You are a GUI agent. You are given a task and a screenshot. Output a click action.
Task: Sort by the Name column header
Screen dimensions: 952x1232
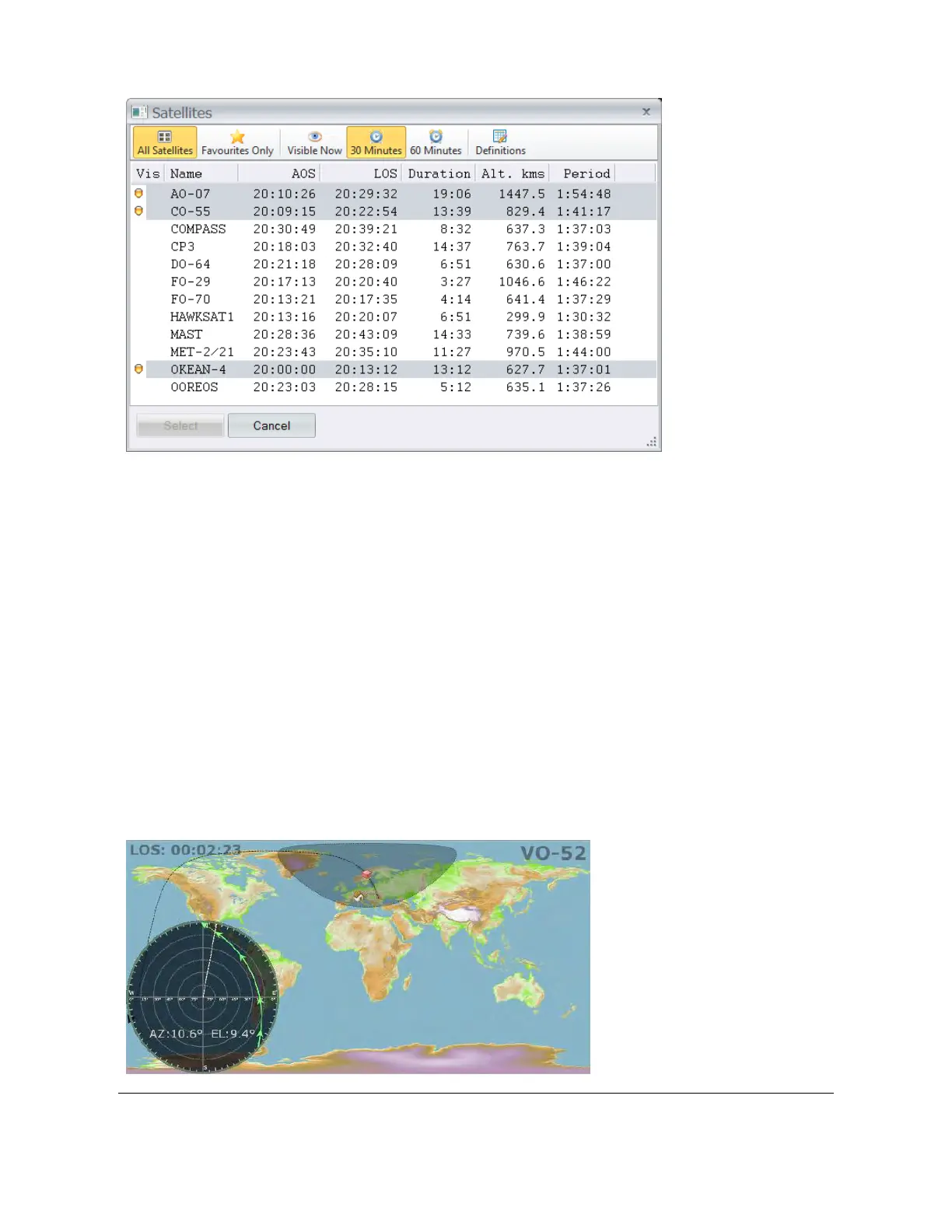pyautogui.click(x=201, y=173)
